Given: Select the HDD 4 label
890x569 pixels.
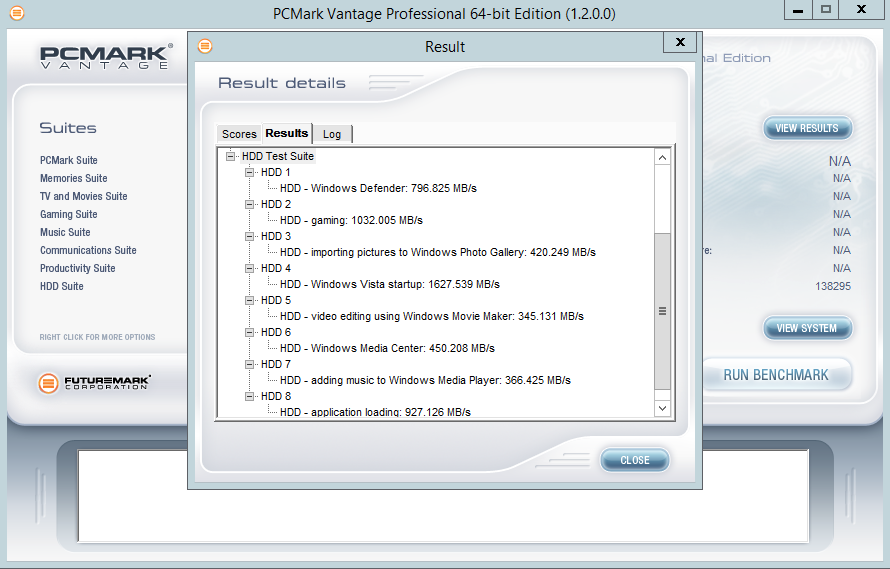Looking at the screenshot, I should tap(275, 268).
